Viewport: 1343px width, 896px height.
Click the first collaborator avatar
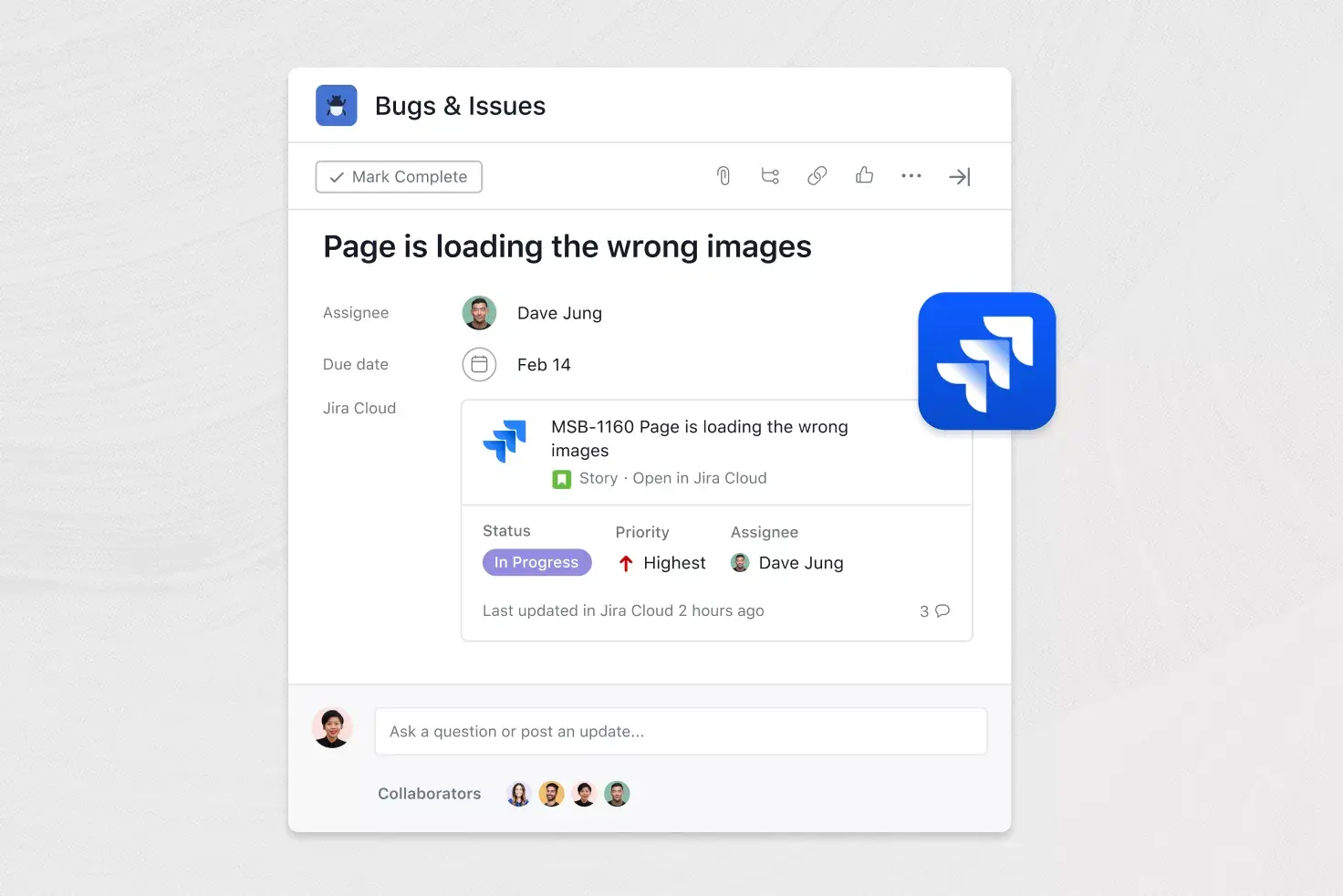518,793
